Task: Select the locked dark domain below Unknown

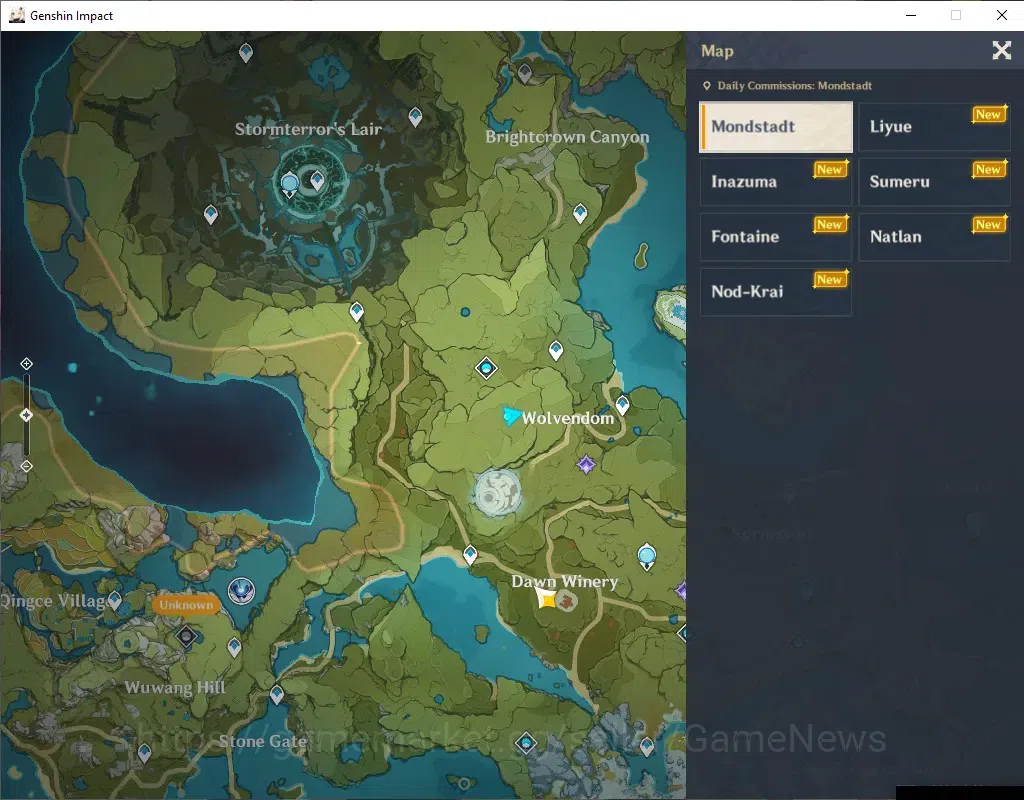Action: click(x=187, y=635)
